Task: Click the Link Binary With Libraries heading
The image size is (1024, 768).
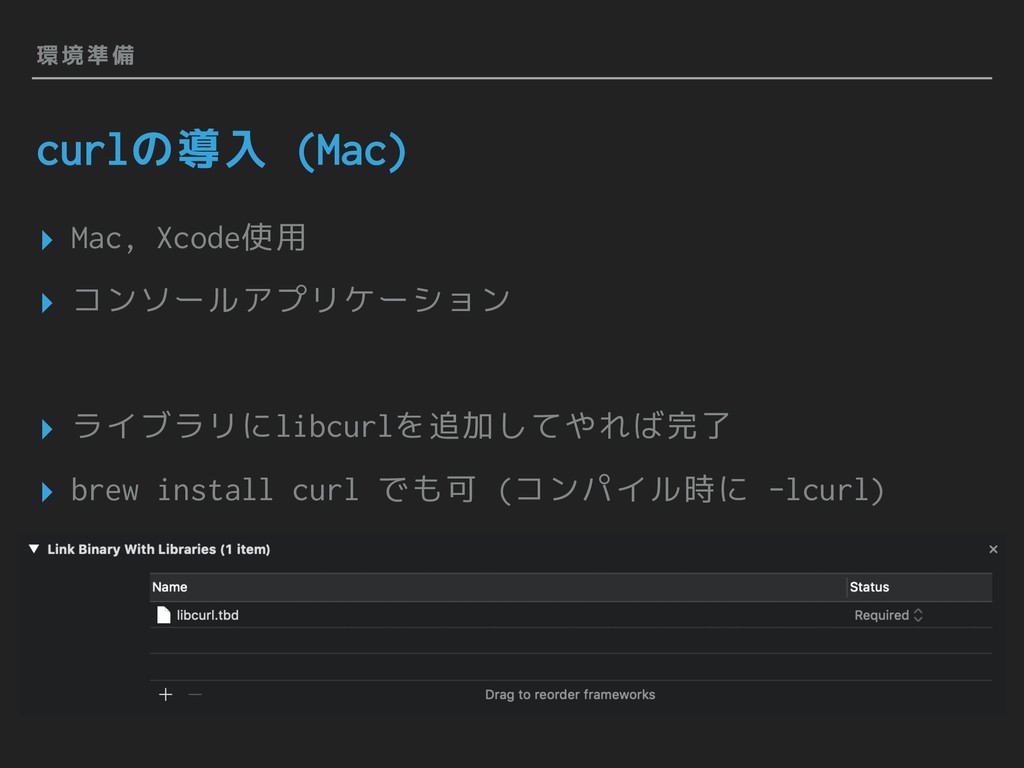Action: pos(158,549)
